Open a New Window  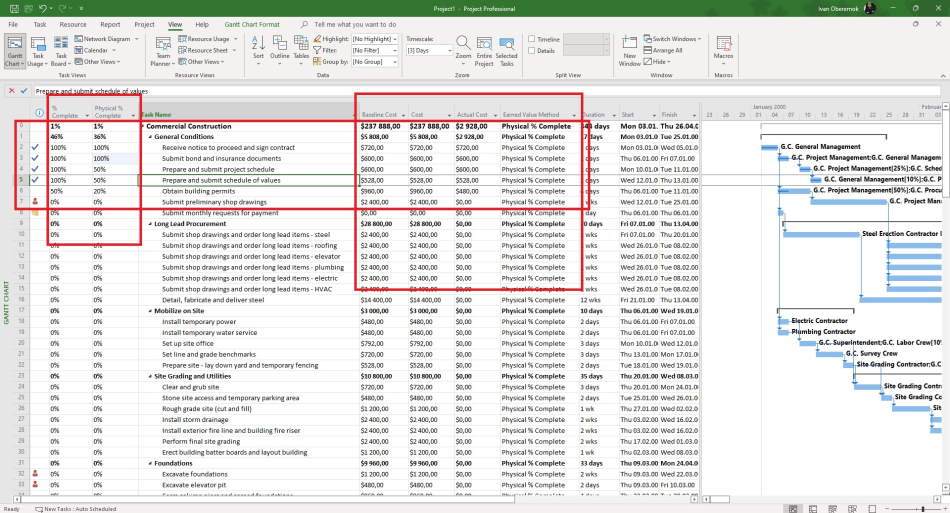[x=629, y=51]
